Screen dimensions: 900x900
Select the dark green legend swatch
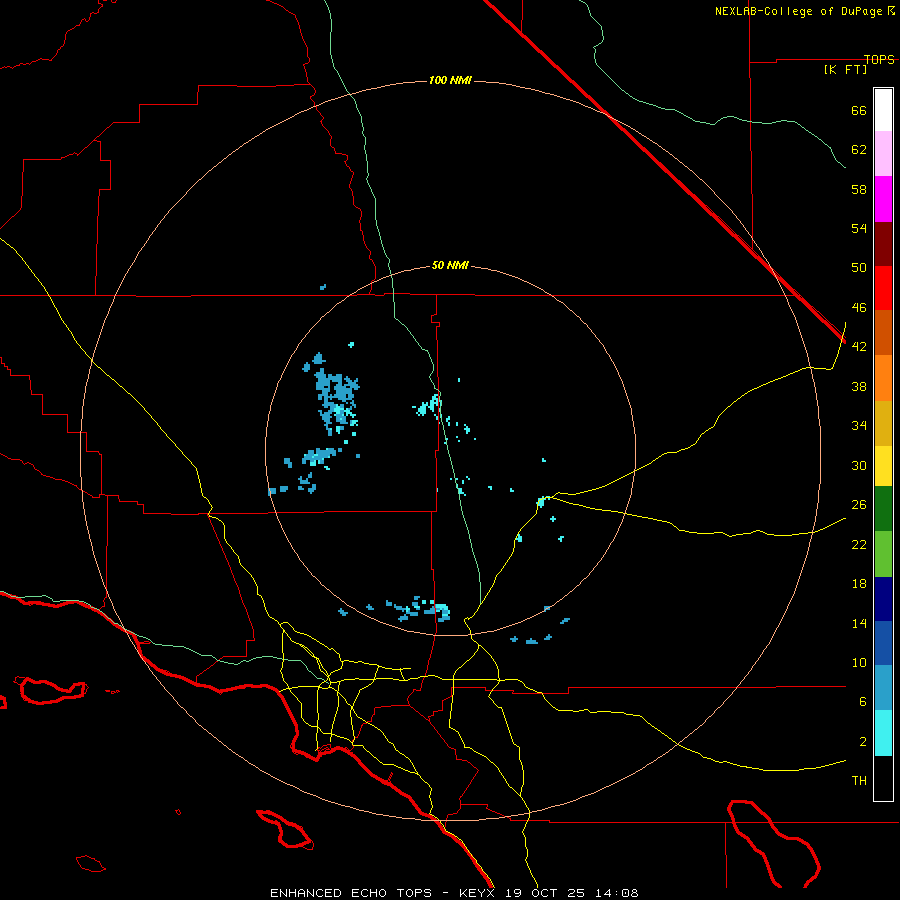click(x=883, y=509)
